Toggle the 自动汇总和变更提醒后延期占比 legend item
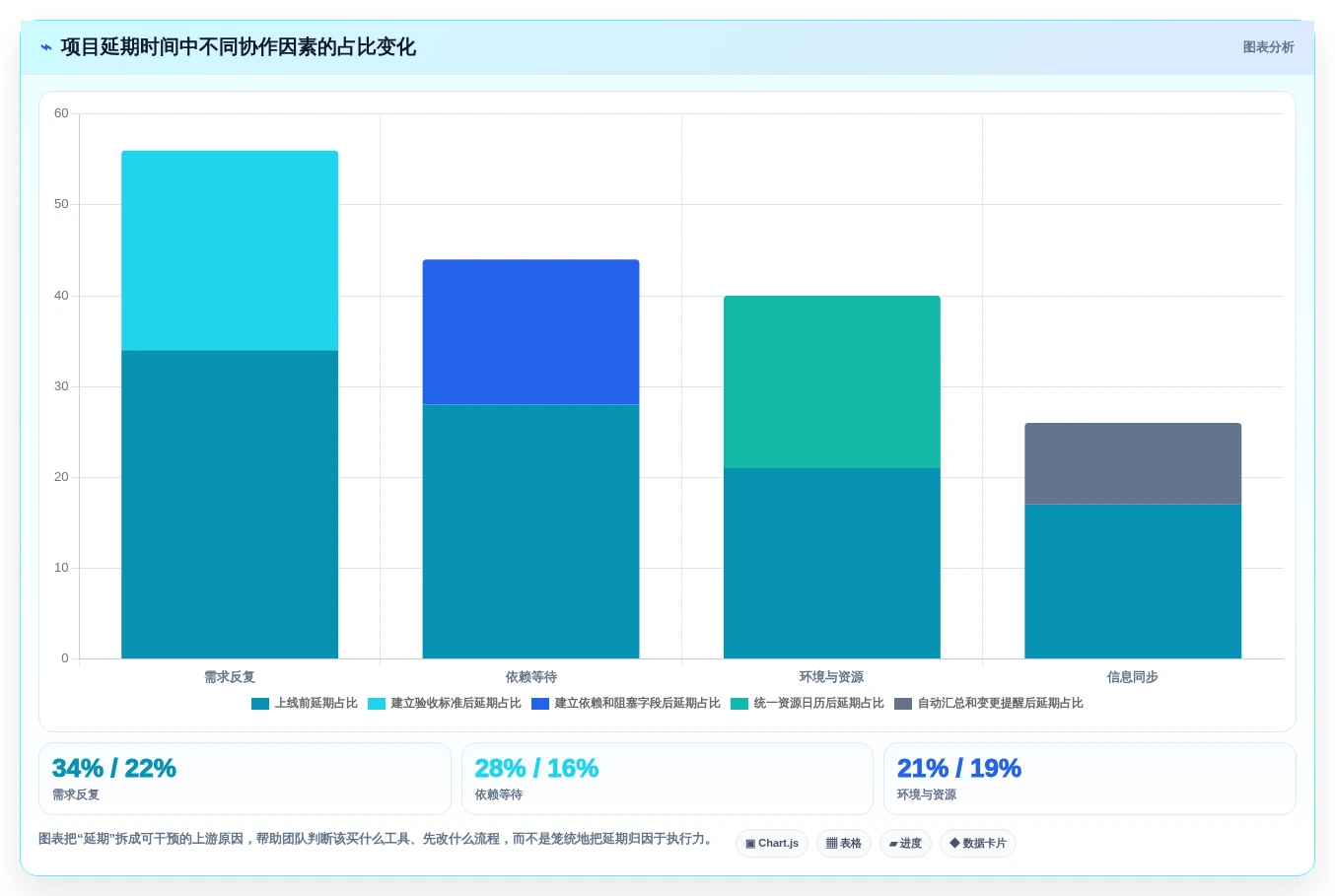 pyautogui.click(x=989, y=703)
